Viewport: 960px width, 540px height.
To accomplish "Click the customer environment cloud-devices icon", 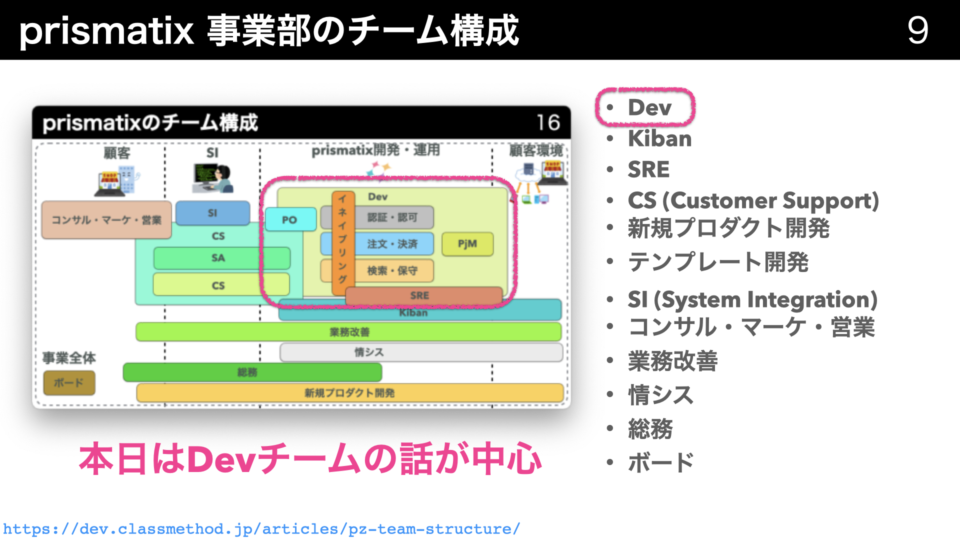I will point(540,181).
